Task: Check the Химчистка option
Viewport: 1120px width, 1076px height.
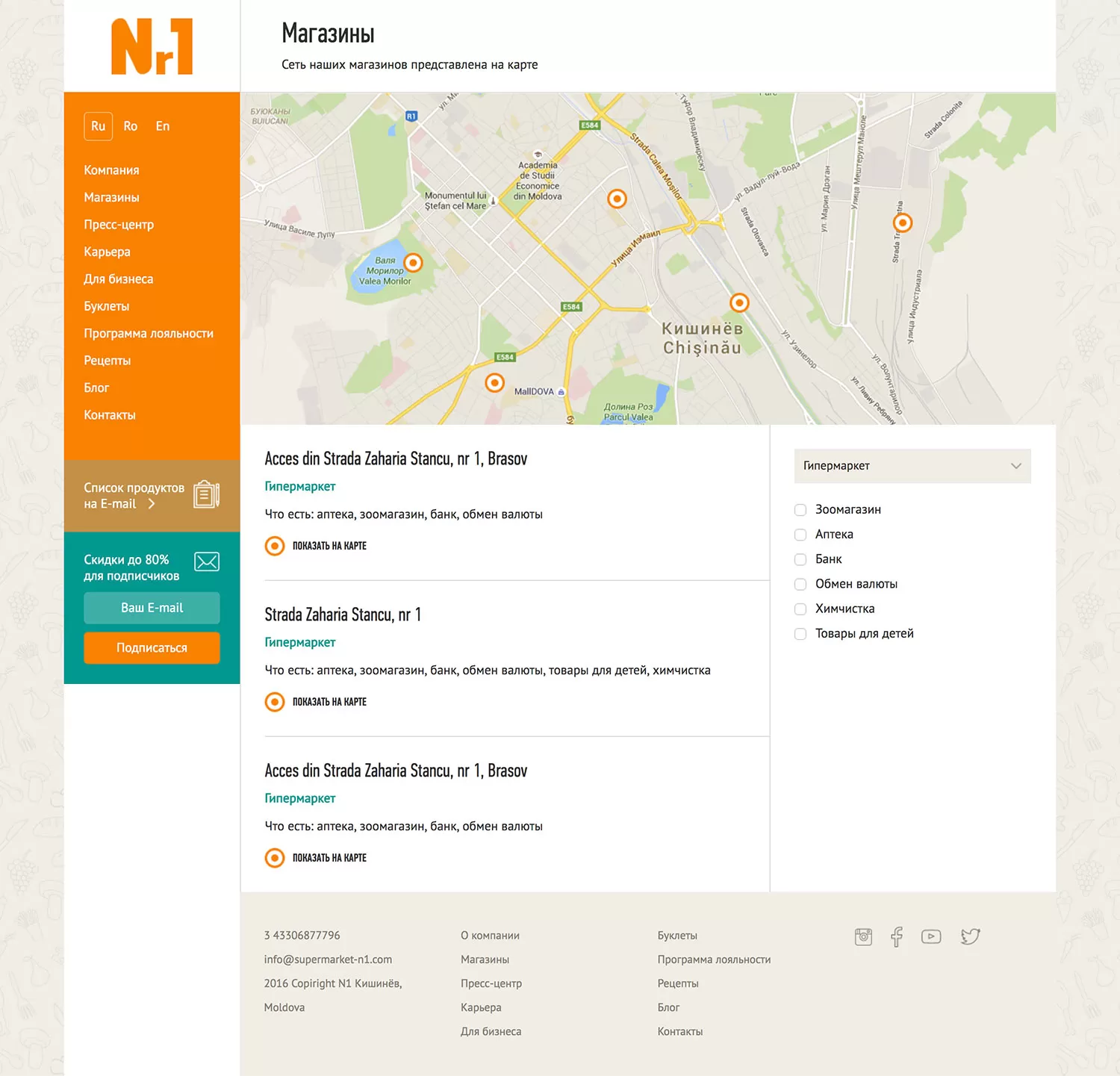Action: click(800, 609)
